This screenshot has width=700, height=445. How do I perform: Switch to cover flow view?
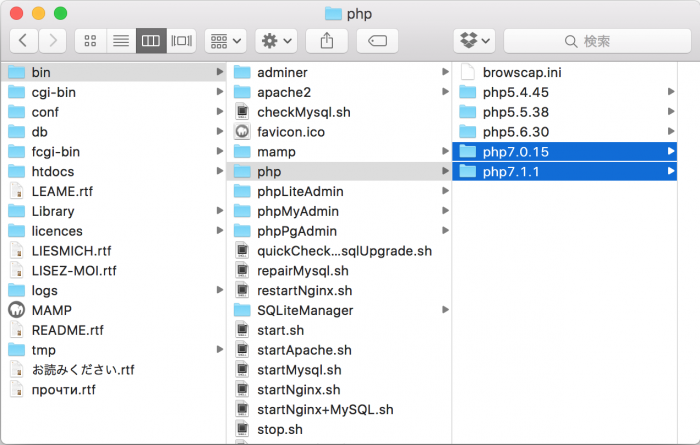pyautogui.click(x=181, y=41)
